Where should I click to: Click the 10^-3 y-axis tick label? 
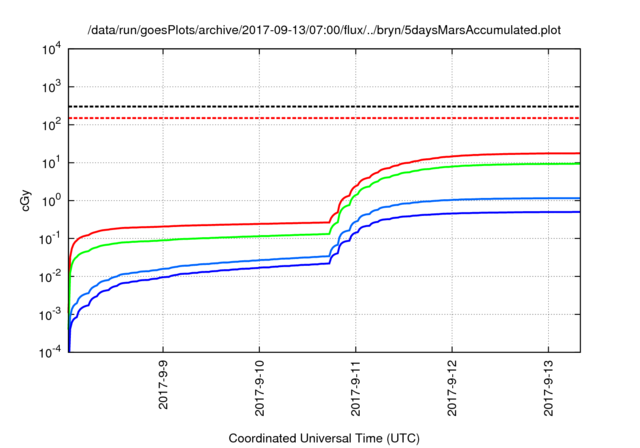point(51,315)
